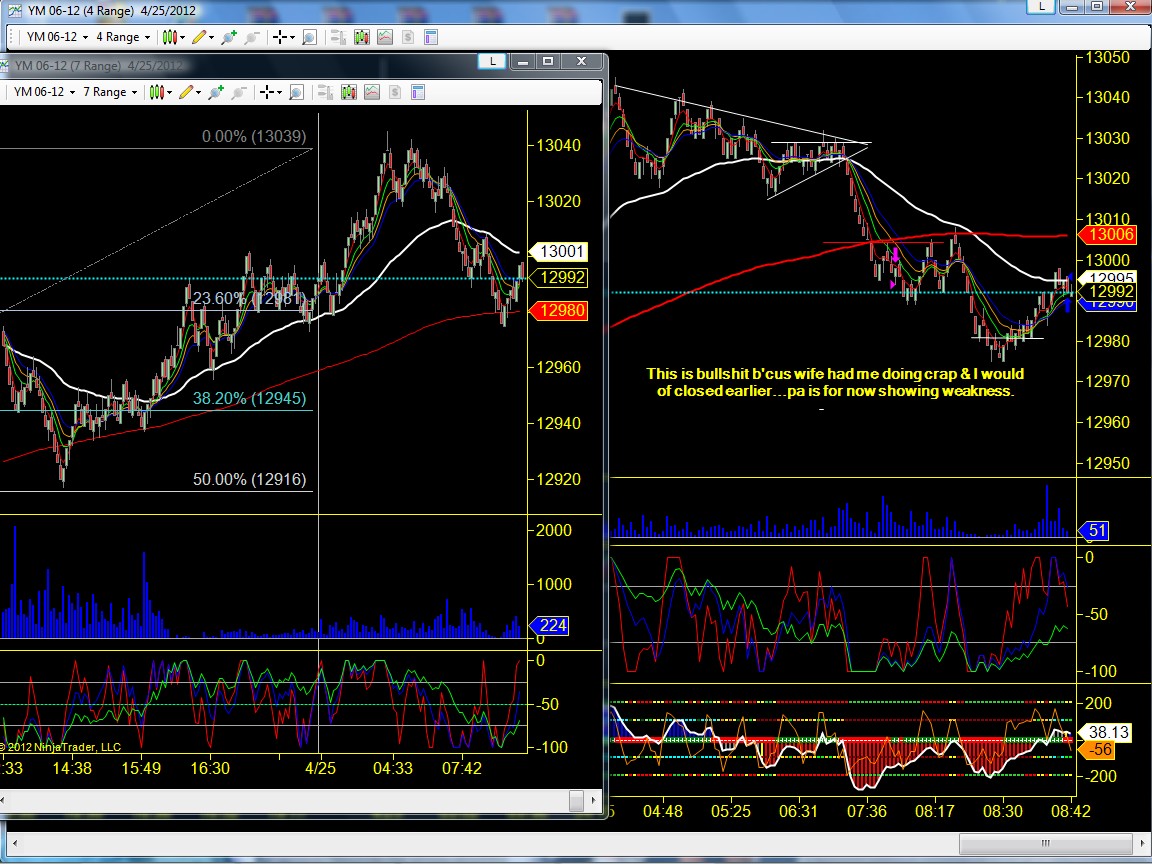The width and height of the screenshot is (1152, 864).
Task: Click the L link button in 4 Range window
Action: click(x=1041, y=7)
